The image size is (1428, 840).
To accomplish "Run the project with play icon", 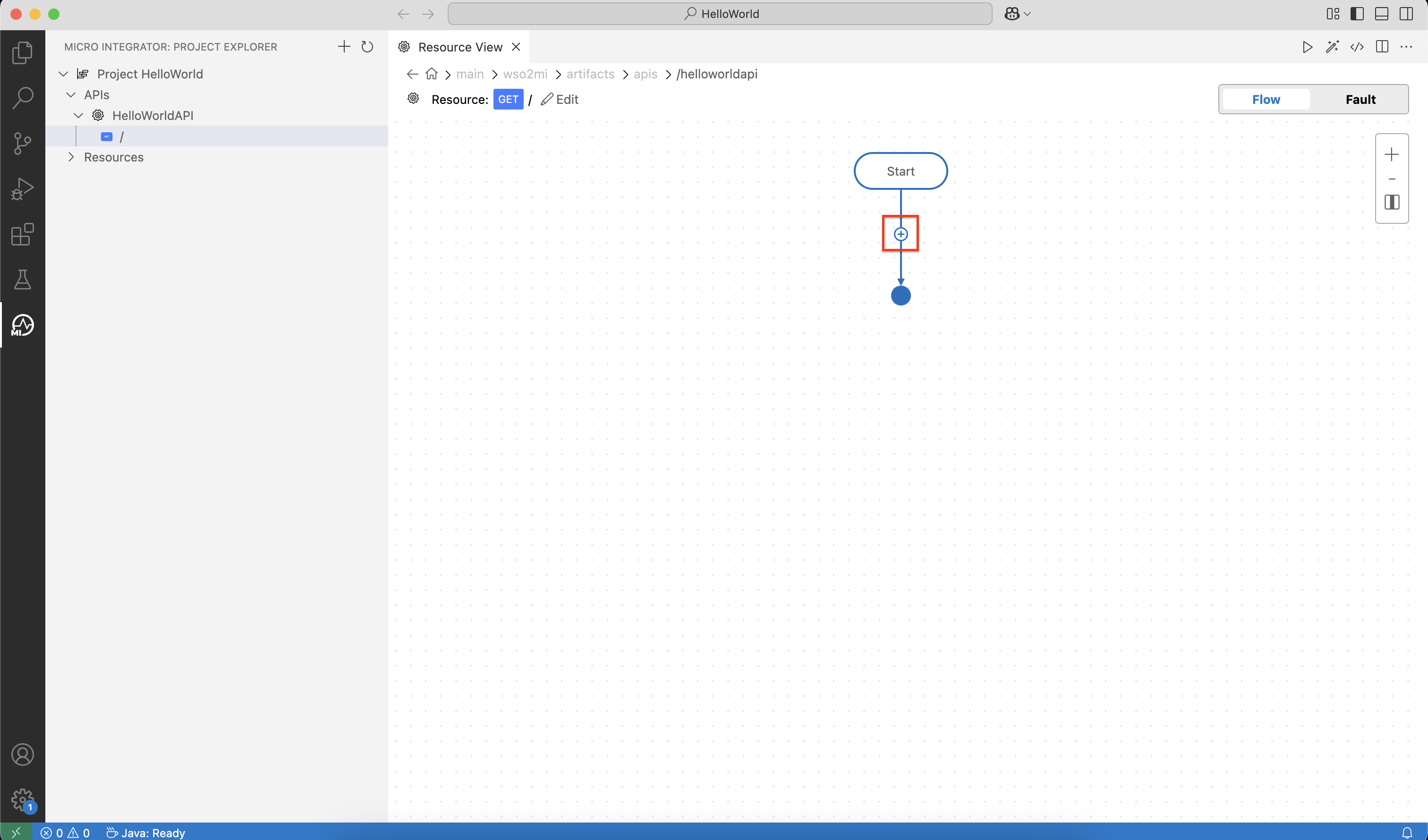I will [x=1307, y=47].
